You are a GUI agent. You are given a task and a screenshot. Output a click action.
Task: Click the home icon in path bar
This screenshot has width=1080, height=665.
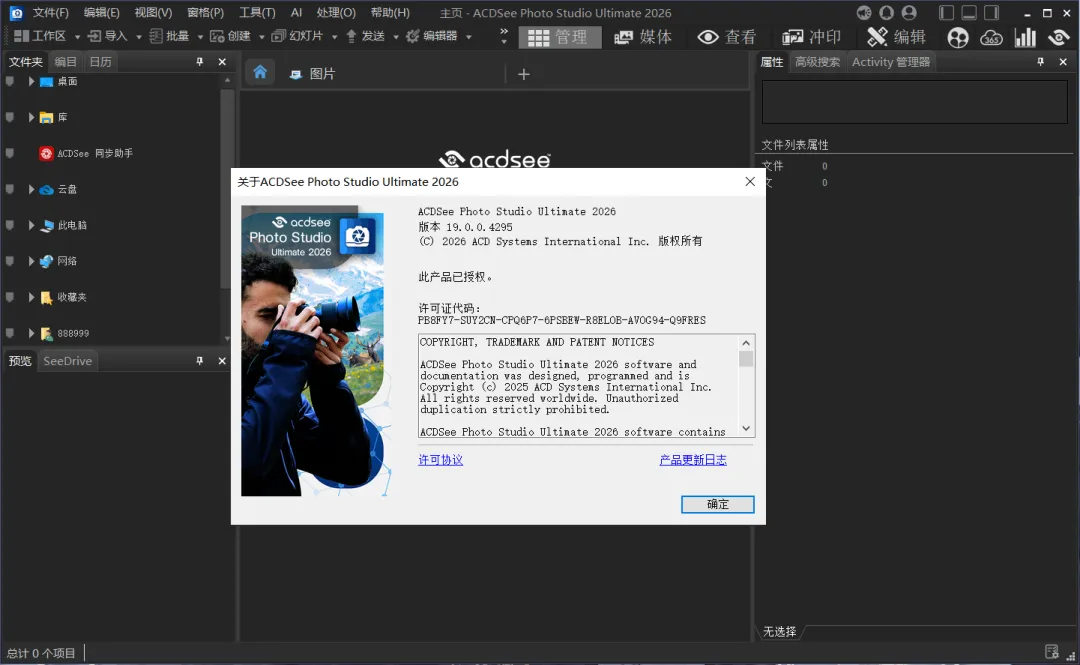[260, 72]
